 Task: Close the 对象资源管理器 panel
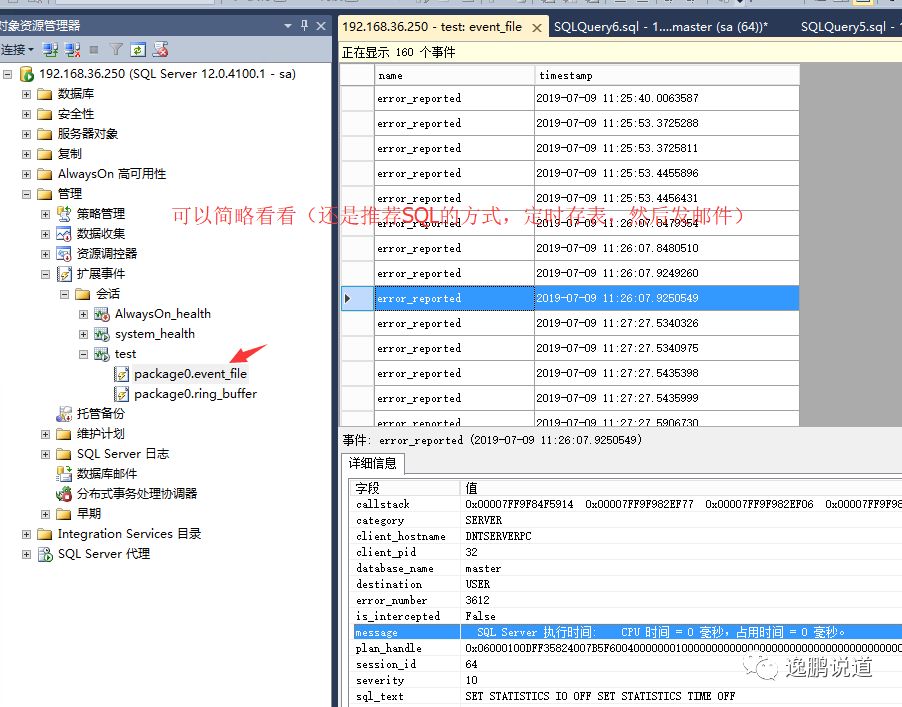321,26
